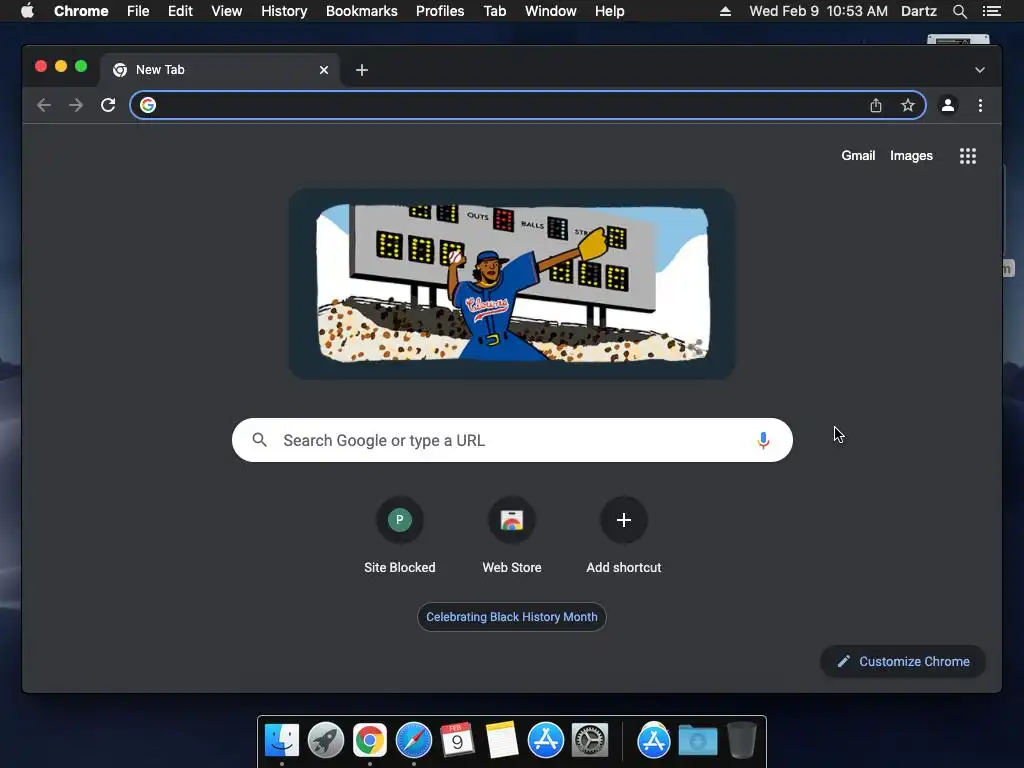Click the date and time in menu bar

click(818, 11)
